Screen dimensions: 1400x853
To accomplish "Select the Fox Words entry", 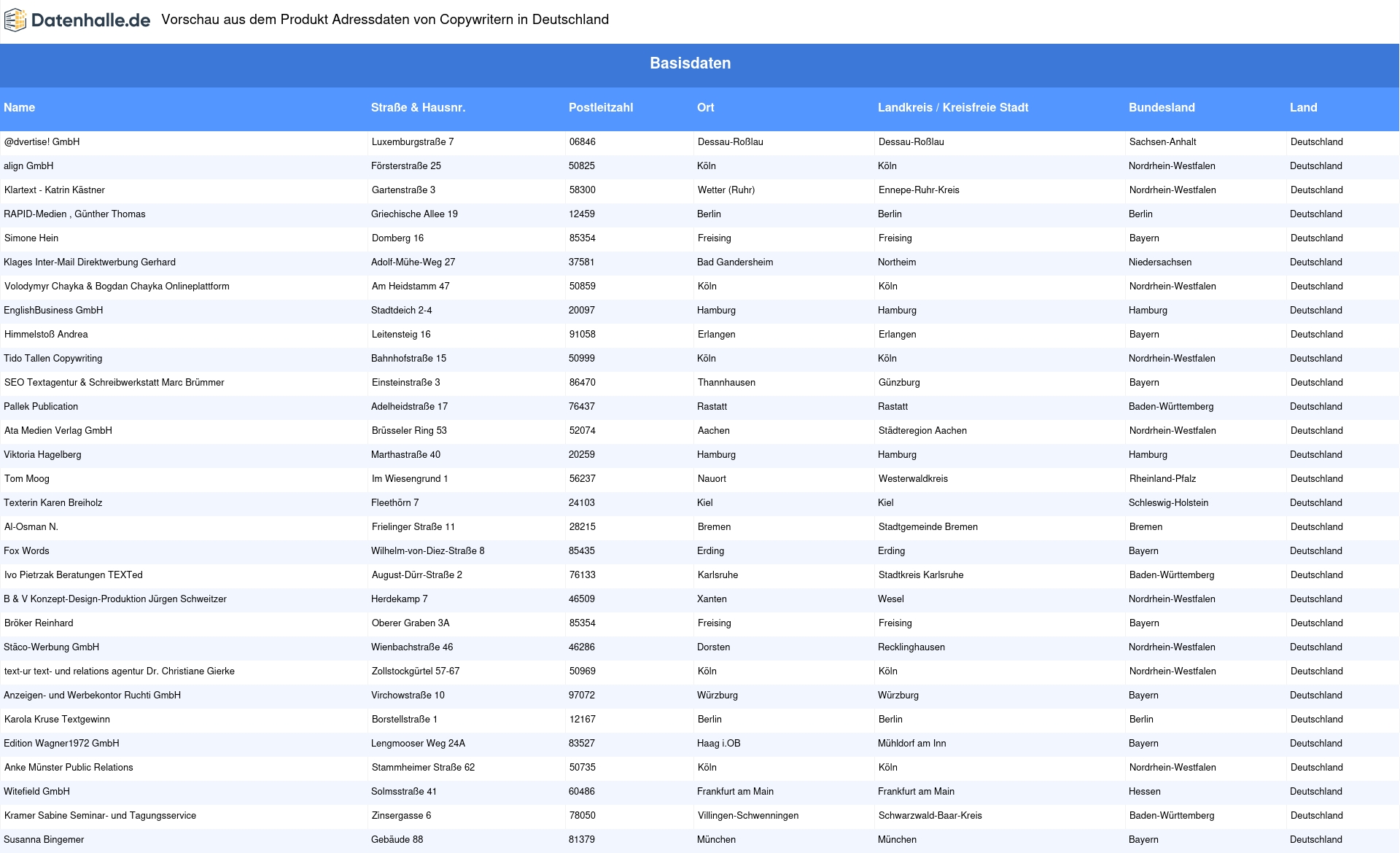I will point(26,551).
